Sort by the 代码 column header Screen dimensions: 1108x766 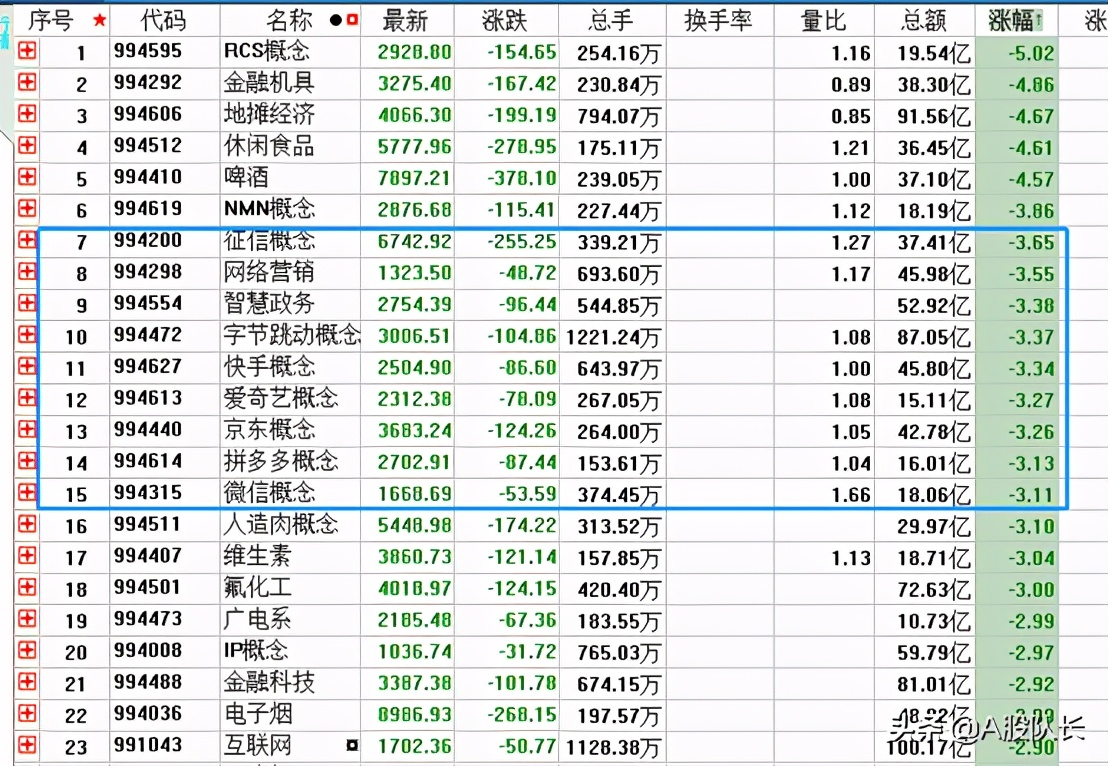click(163, 20)
